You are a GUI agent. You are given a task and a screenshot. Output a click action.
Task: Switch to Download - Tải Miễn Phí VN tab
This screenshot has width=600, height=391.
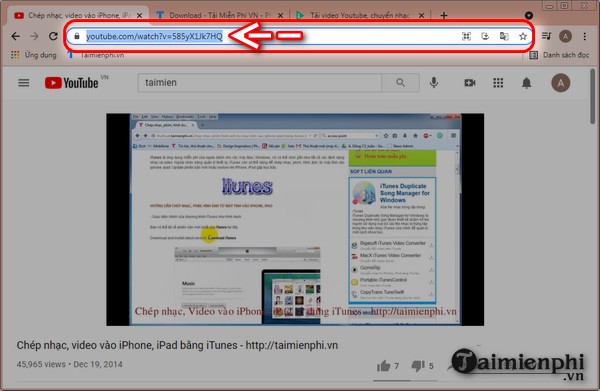point(219,15)
